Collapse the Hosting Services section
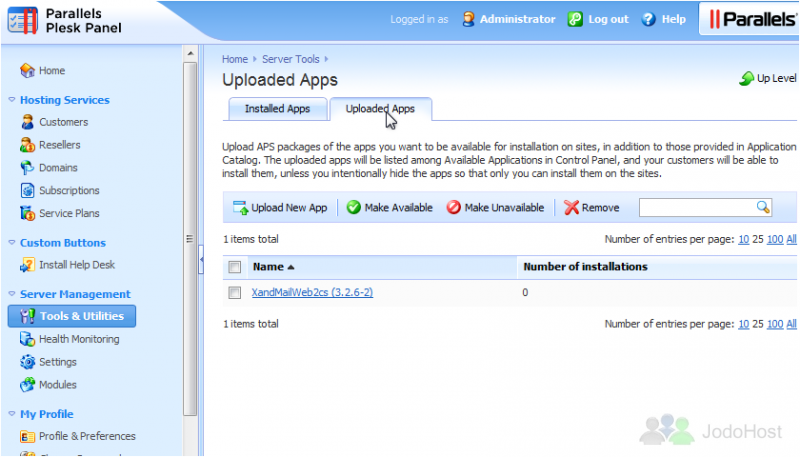 click(x=12, y=100)
